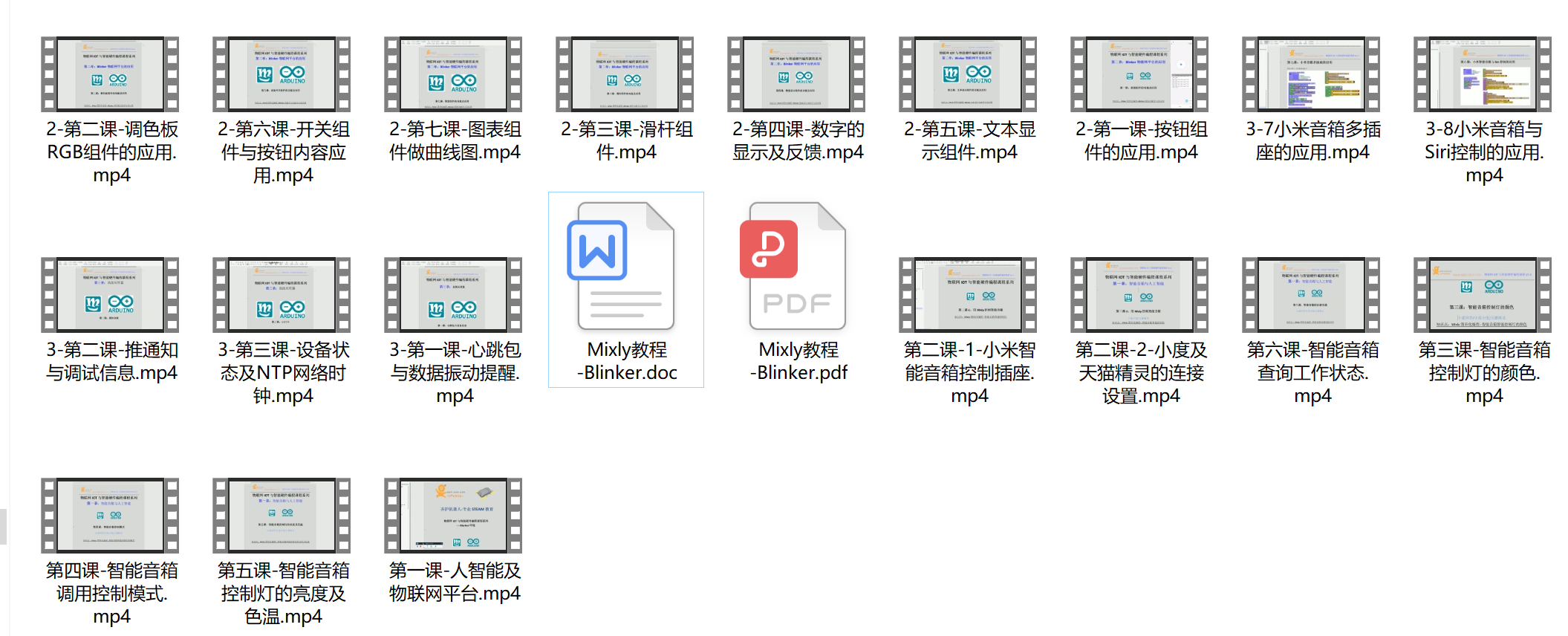Click file name text Mixly教程-Blinker.pdf
Image resolution: width=1568 pixels, height=636 pixels.
[x=798, y=361]
